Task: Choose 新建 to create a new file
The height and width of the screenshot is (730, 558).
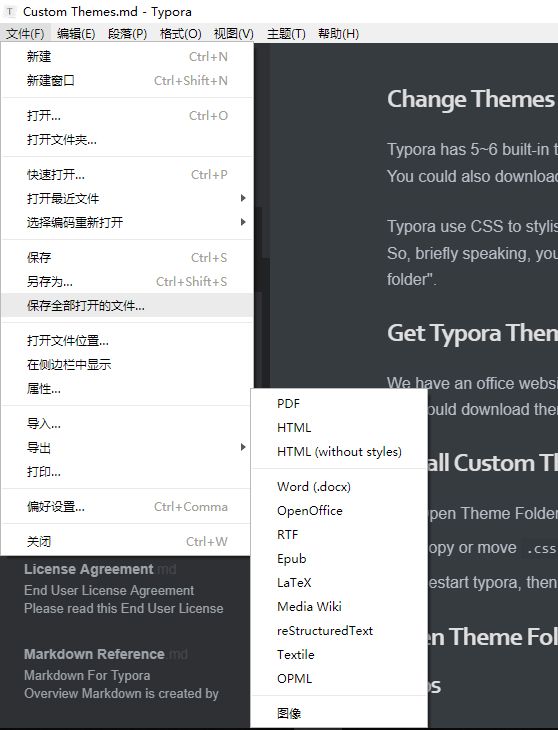Action: pyautogui.click(x=128, y=57)
